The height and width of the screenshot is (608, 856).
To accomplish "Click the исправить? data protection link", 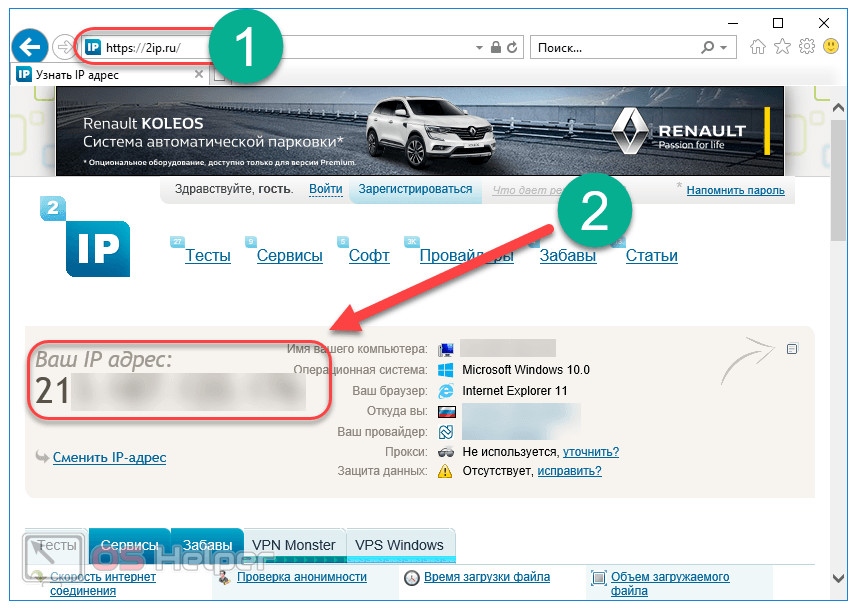I will click(x=569, y=471).
